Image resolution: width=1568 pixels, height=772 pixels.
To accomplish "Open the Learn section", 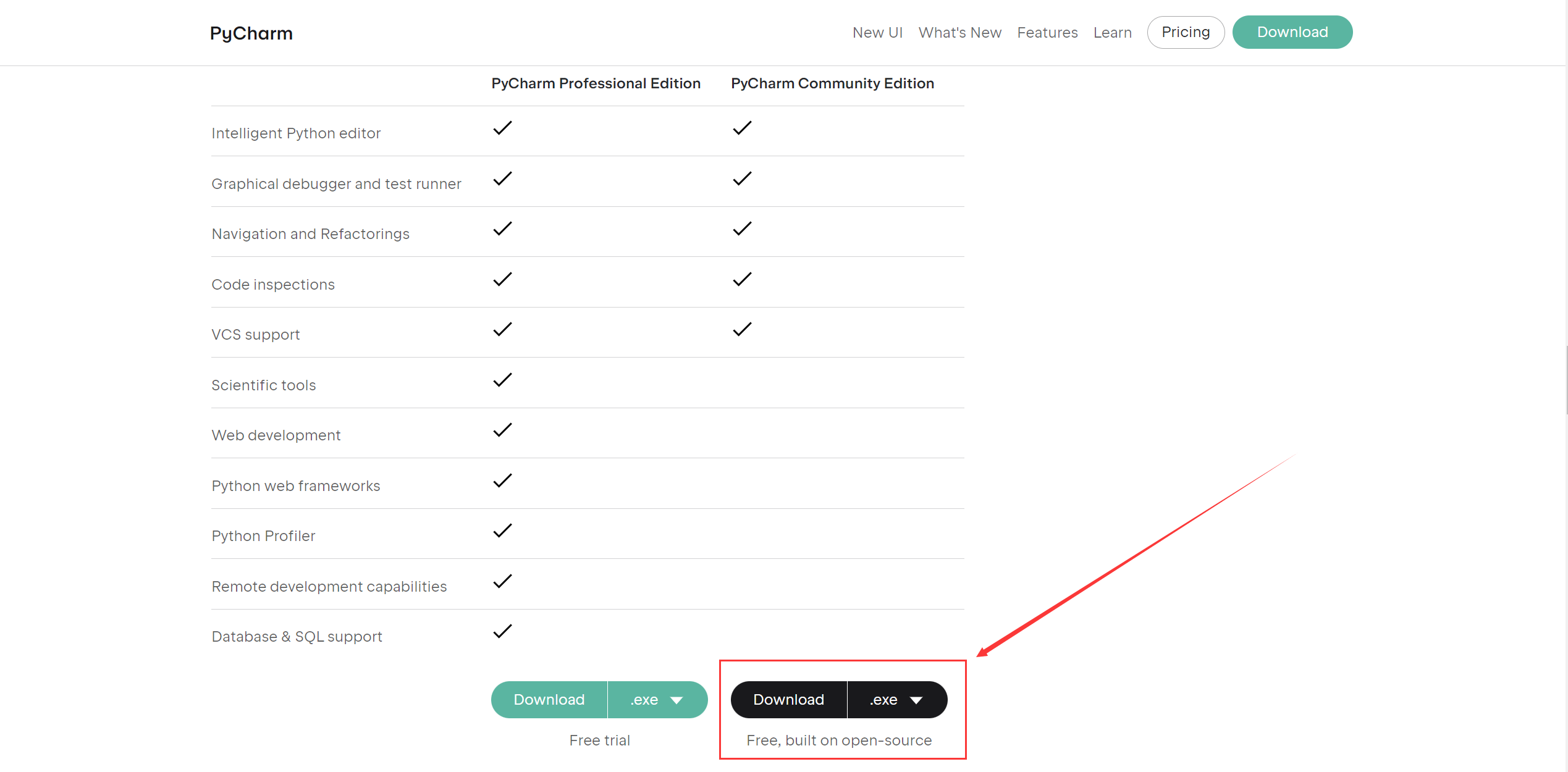I will [x=1112, y=33].
